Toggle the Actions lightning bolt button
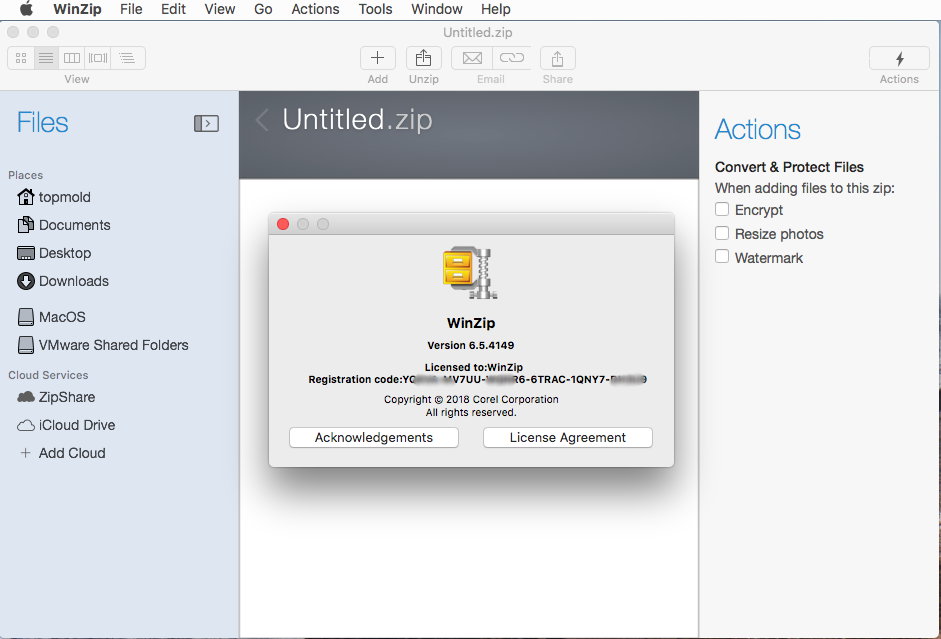 (x=899, y=58)
